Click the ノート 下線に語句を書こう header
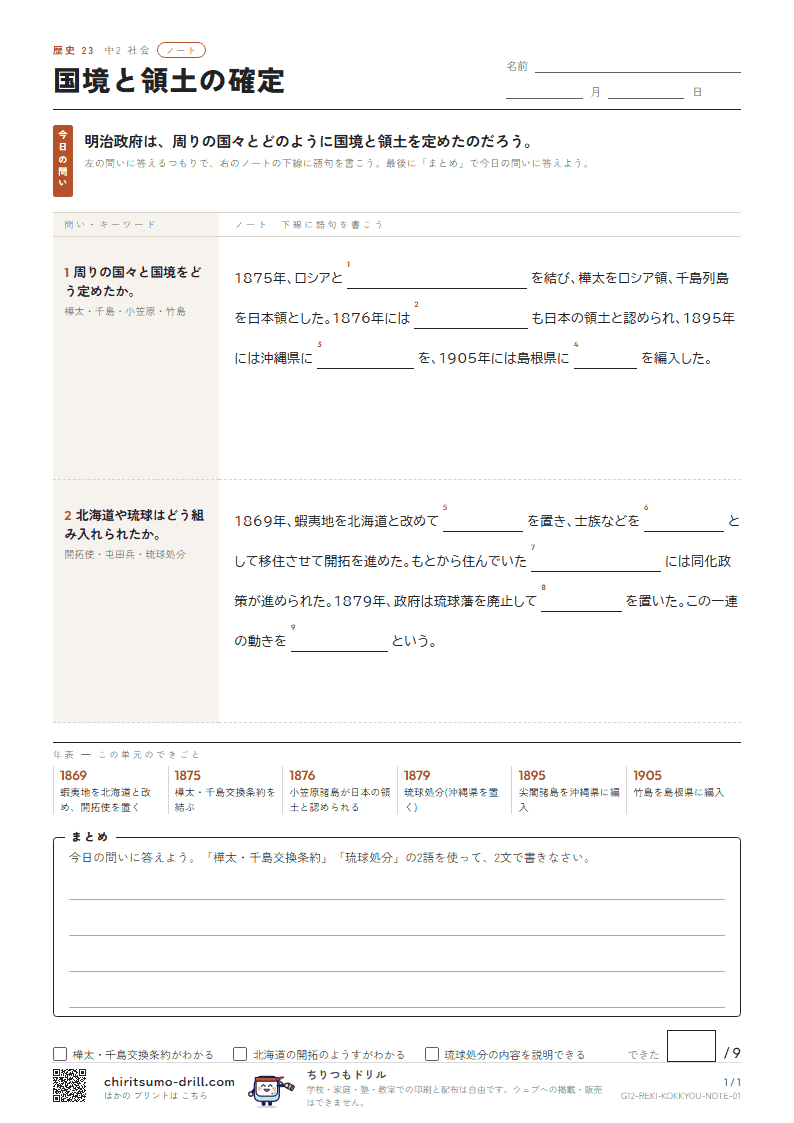 [309, 224]
